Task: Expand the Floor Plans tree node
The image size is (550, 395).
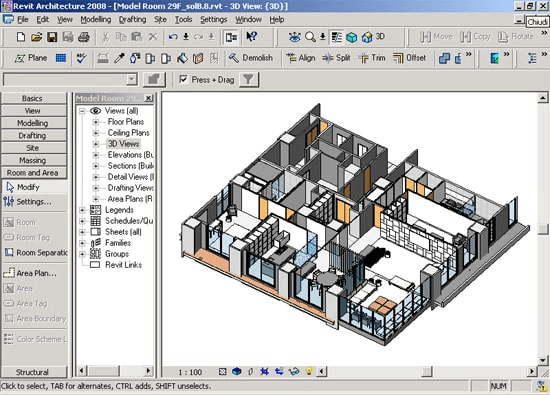Action: pos(95,122)
